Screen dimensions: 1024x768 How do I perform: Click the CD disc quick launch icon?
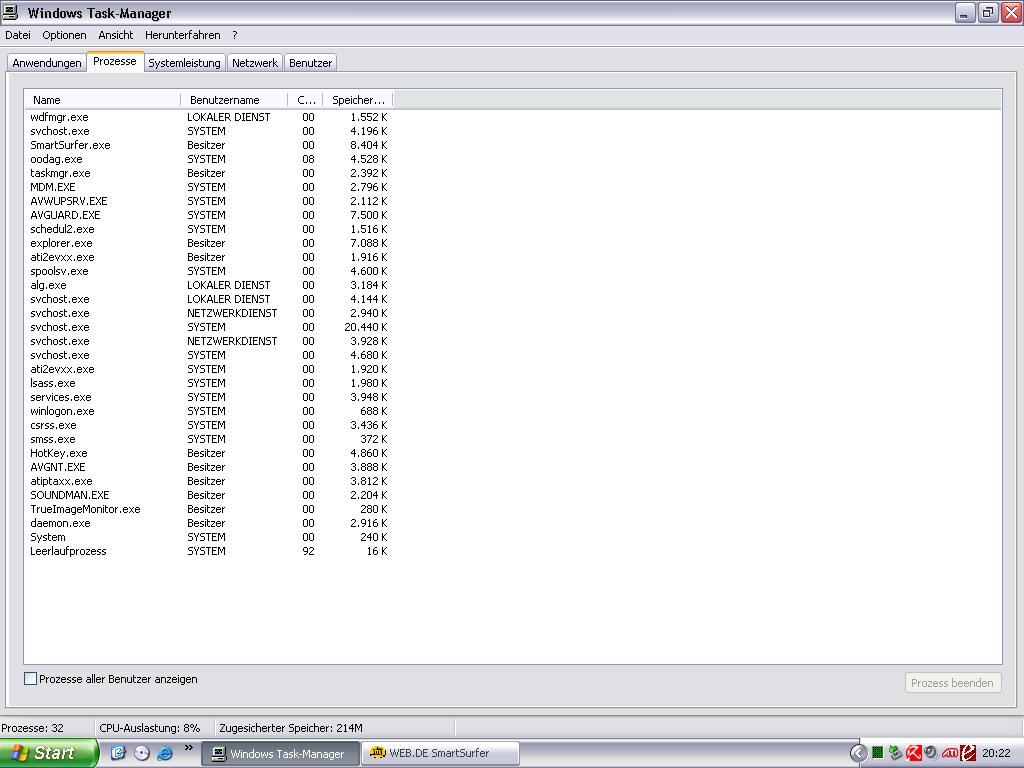142,753
